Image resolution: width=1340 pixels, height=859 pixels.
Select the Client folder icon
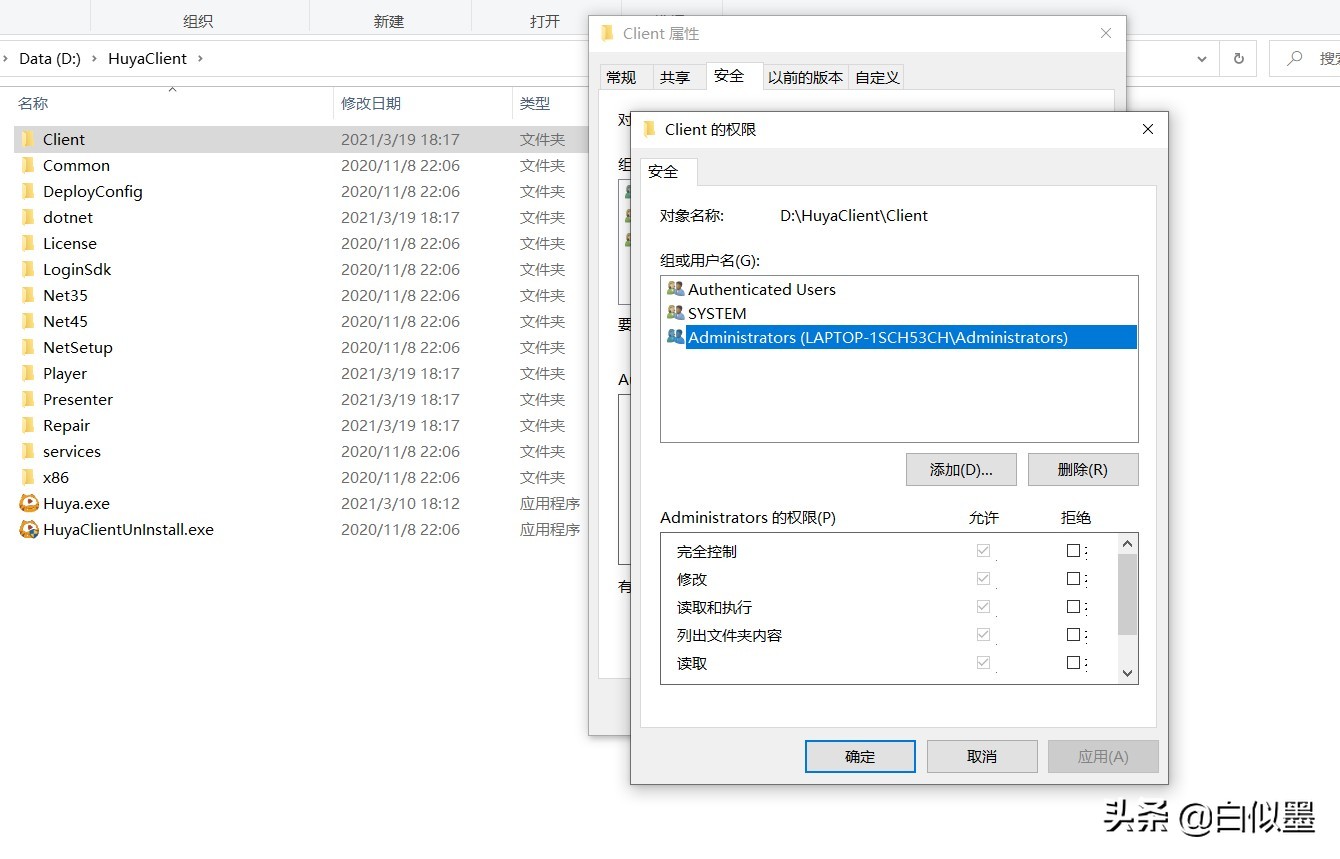tap(28, 138)
